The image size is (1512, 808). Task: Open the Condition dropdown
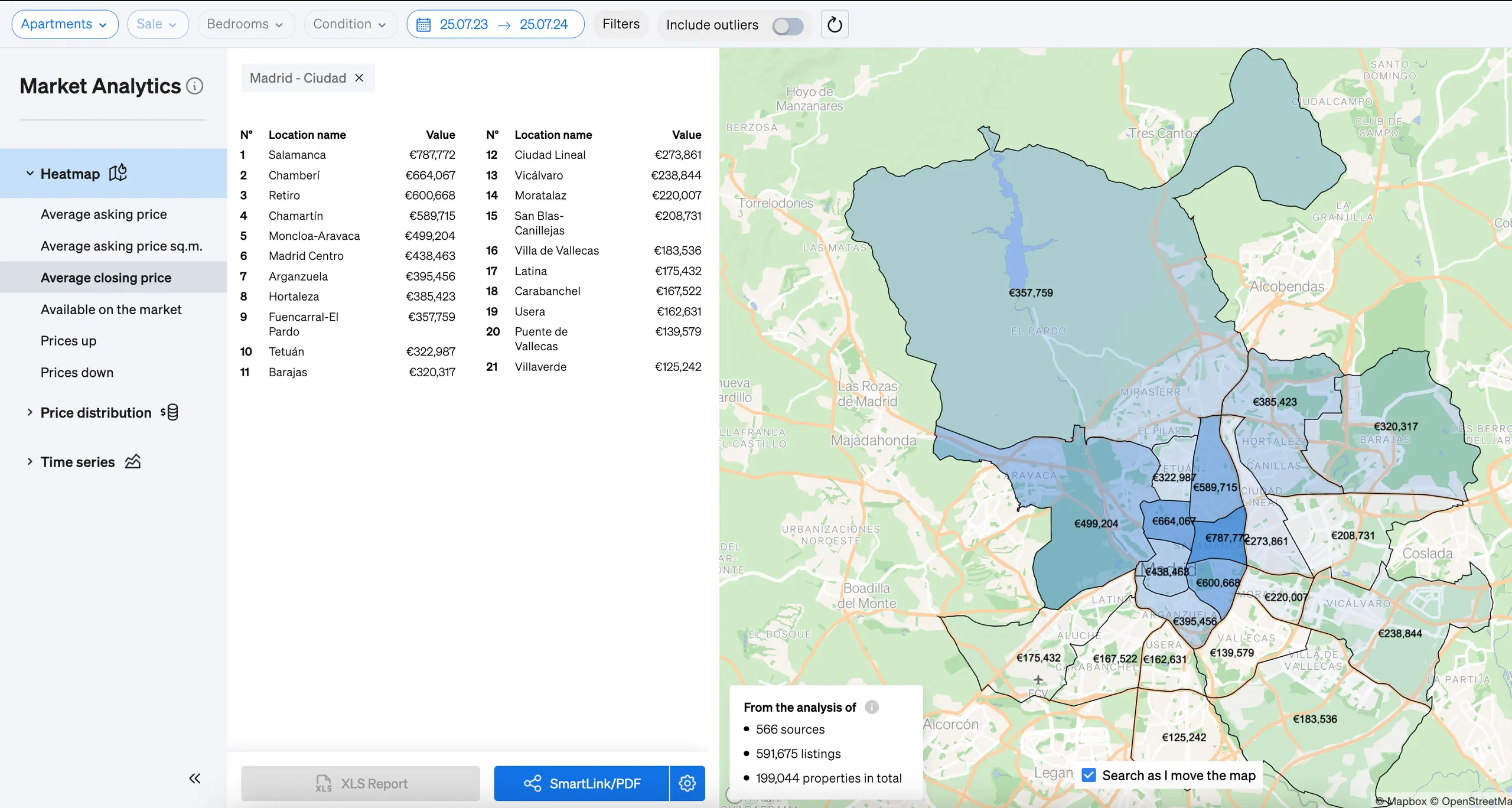point(350,24)
